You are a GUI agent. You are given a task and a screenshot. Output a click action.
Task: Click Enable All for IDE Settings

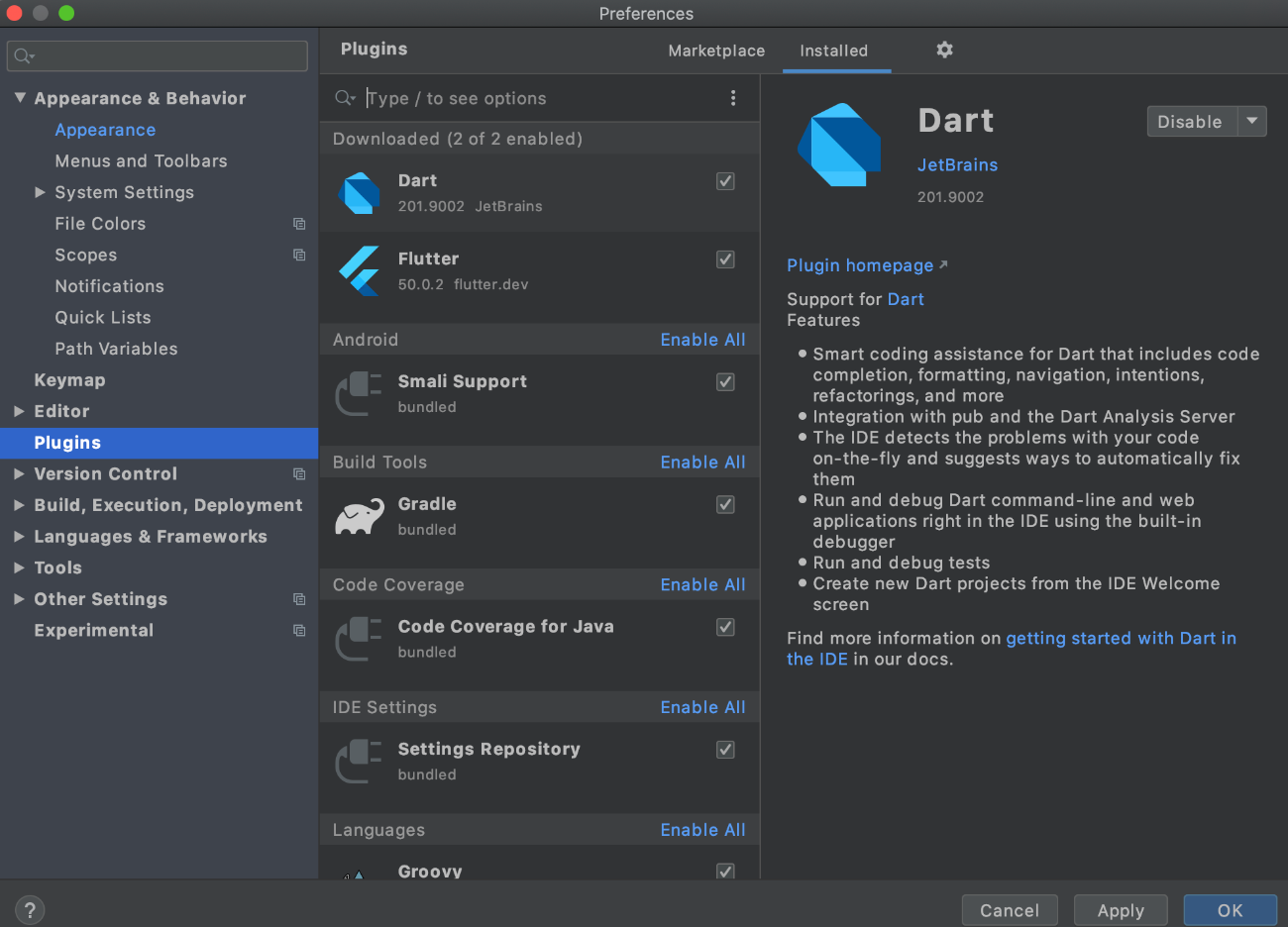[702, 707]
